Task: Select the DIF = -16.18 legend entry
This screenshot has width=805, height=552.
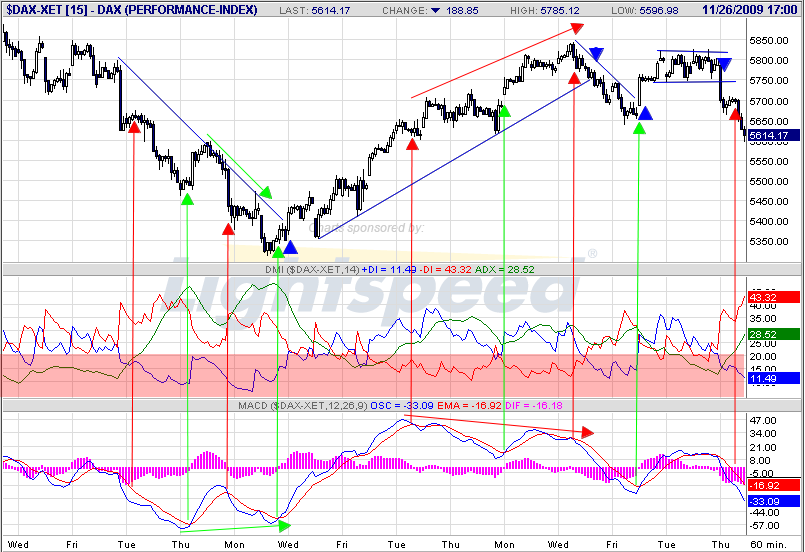Action: (534, 406)
